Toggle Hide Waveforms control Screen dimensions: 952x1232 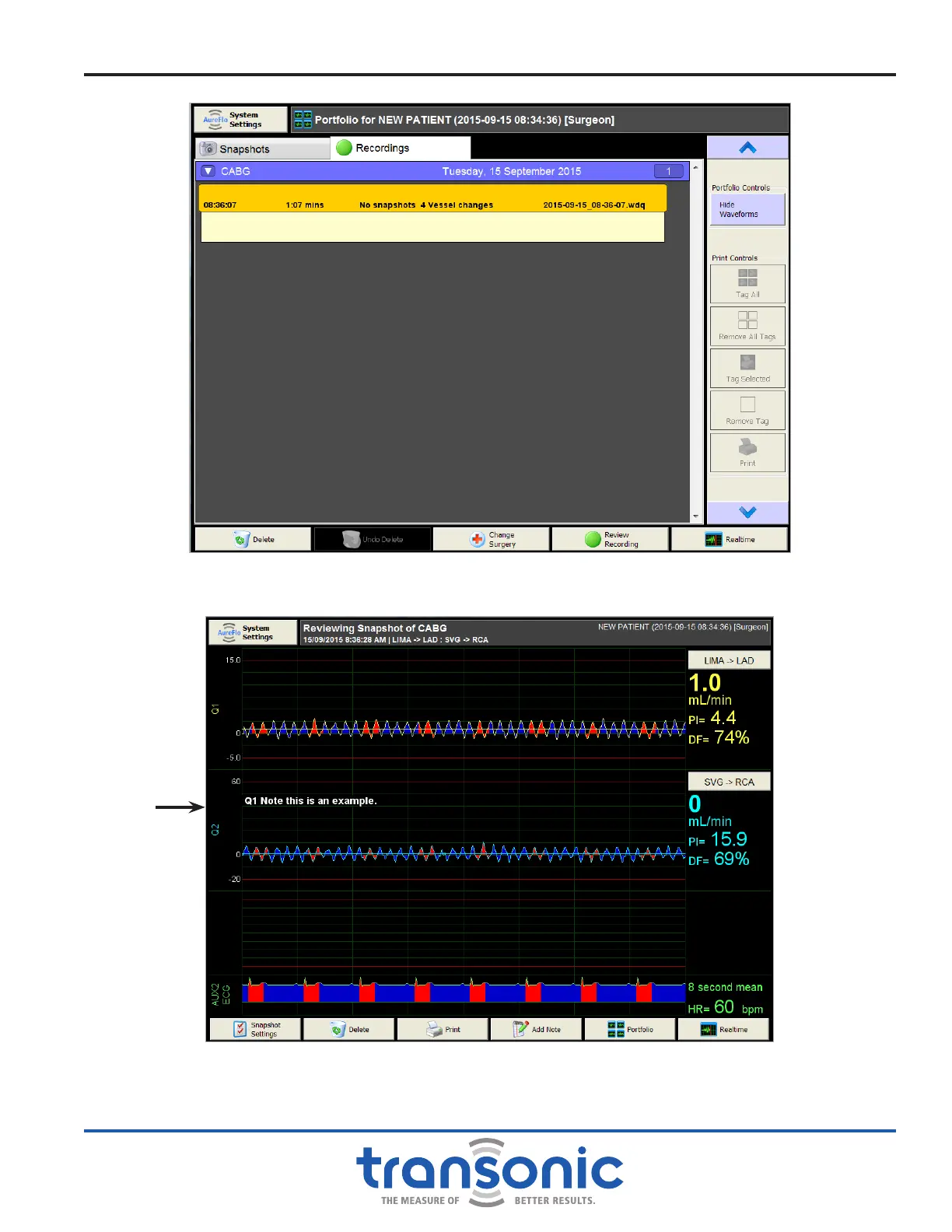click(x=747, y=209)
